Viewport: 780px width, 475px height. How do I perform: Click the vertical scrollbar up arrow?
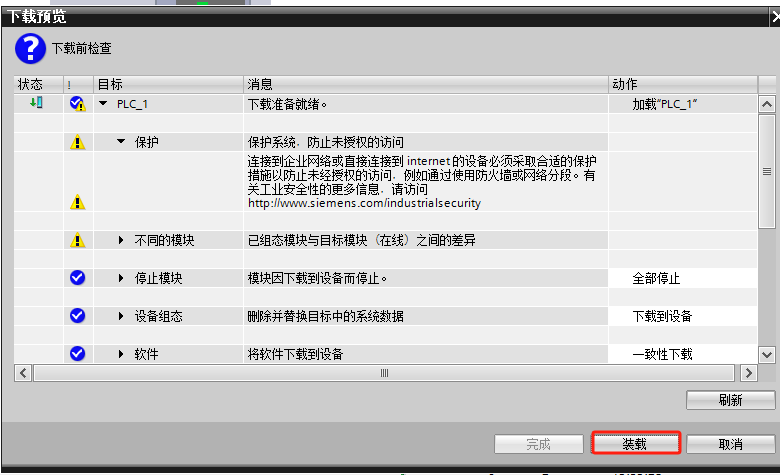click(x=767, y=104)
